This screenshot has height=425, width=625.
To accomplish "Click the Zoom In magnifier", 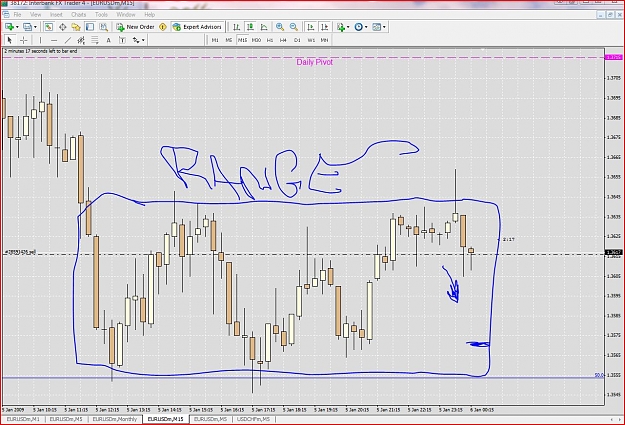I will tap(280, 27).
